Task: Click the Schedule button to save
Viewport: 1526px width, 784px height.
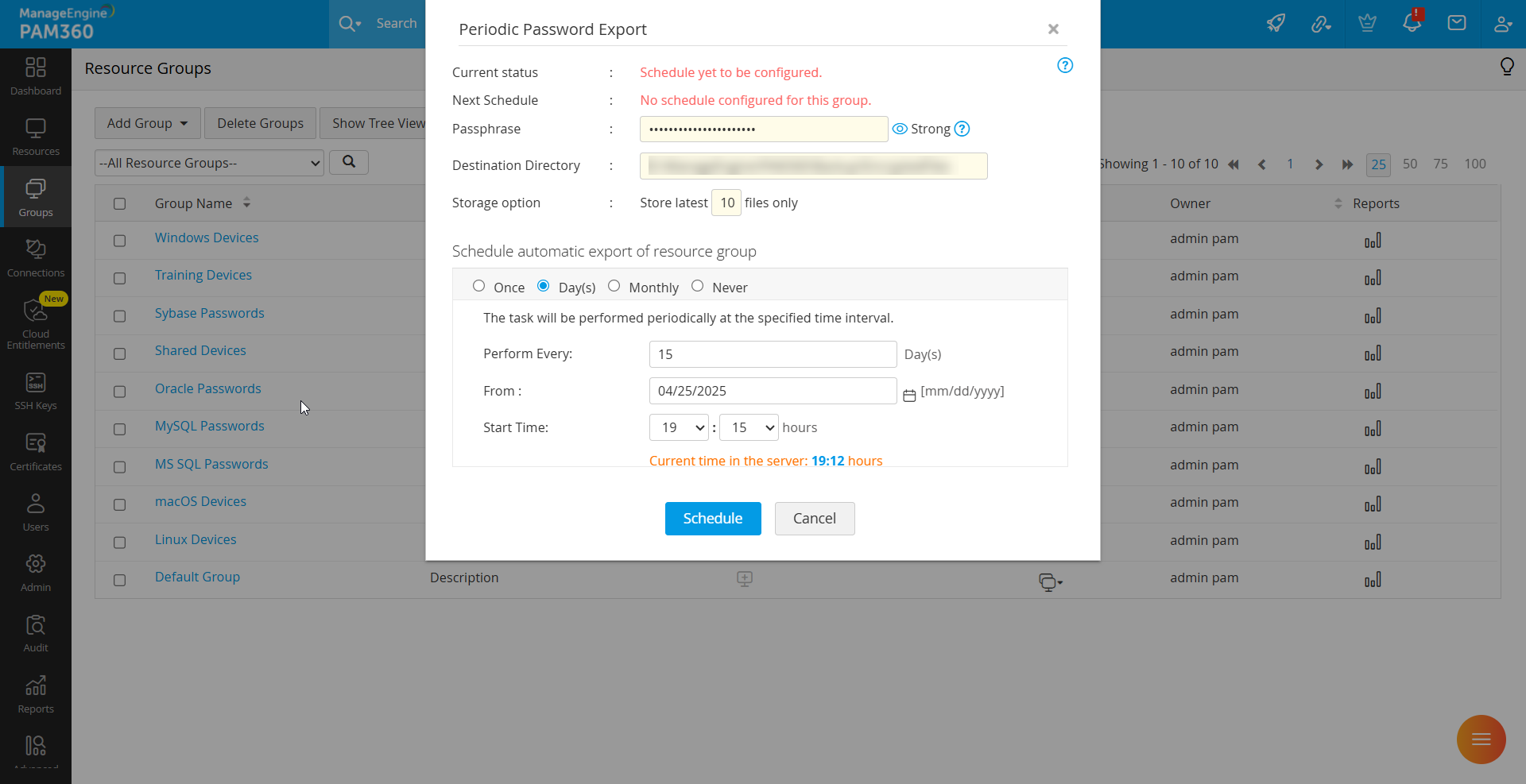Action: coord(712,518)
